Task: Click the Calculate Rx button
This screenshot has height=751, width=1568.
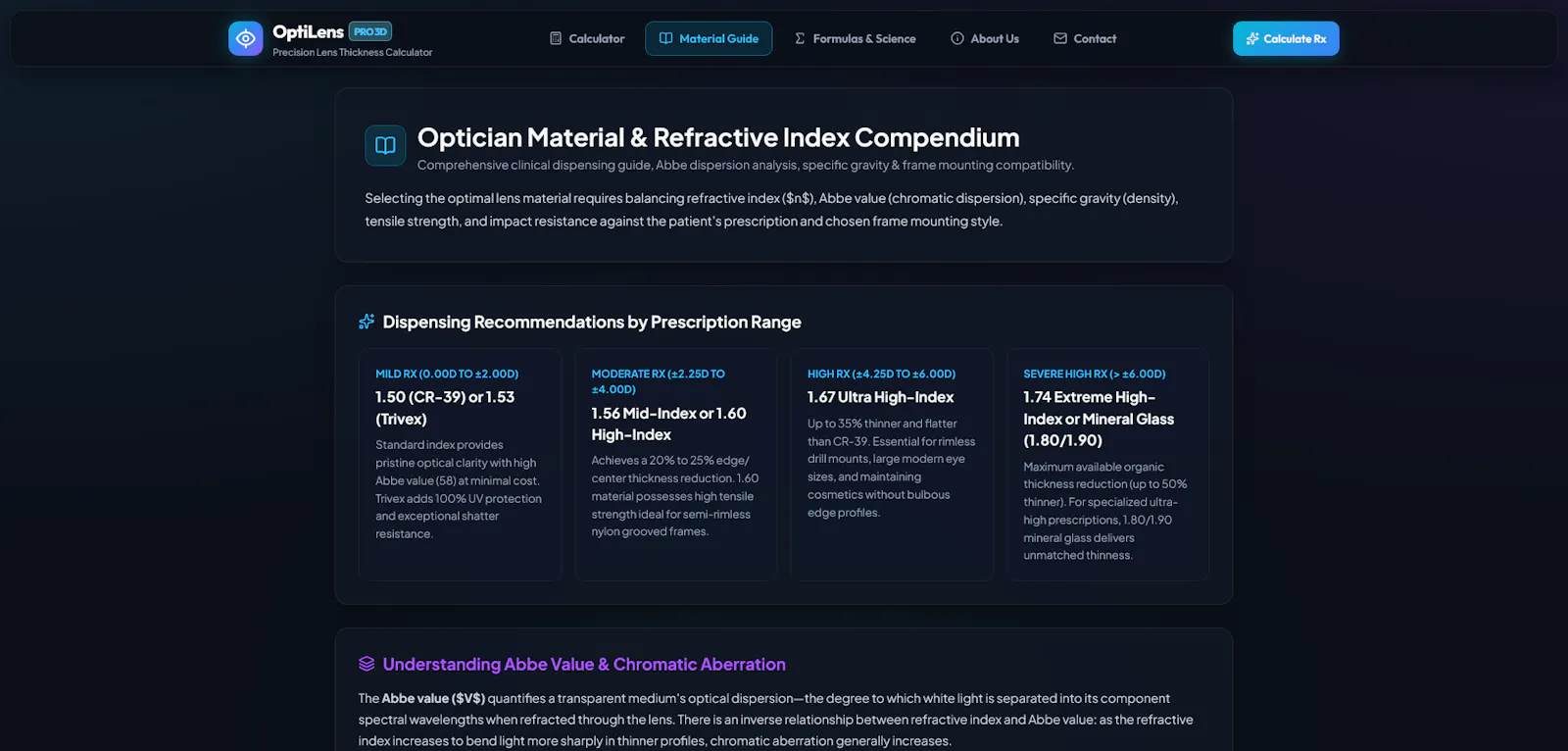Action: coord(1286,38)
